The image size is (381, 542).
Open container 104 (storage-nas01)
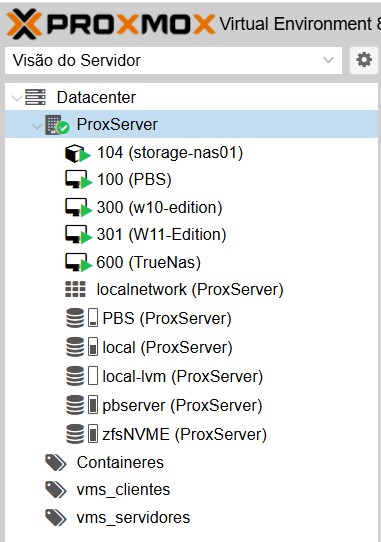(x=170, y=152)
